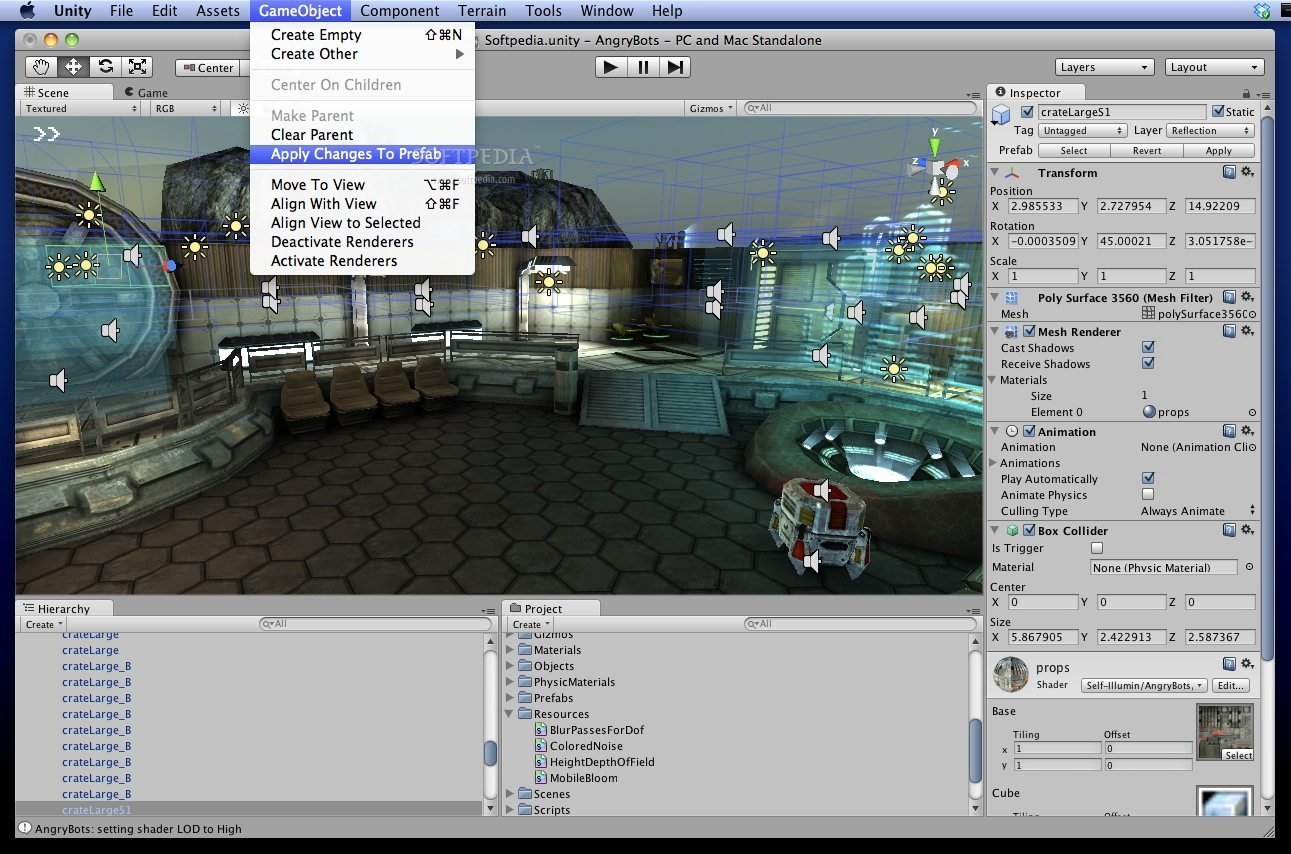Open props material help icon
Image resolution: width=1291 pixels, height=854 pixels.
pos(1229,664)
